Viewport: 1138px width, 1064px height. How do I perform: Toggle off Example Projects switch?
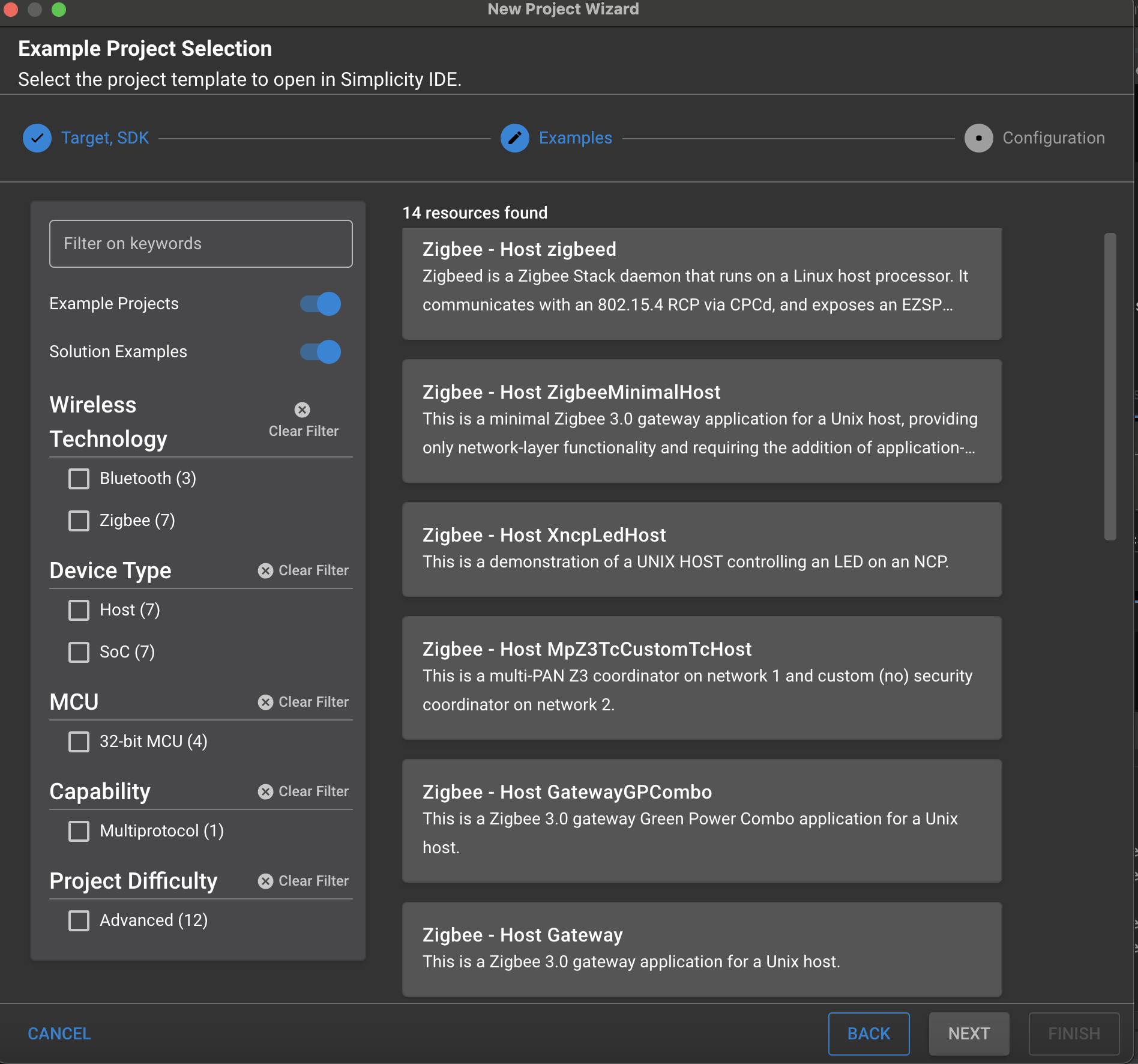point(321,304)
